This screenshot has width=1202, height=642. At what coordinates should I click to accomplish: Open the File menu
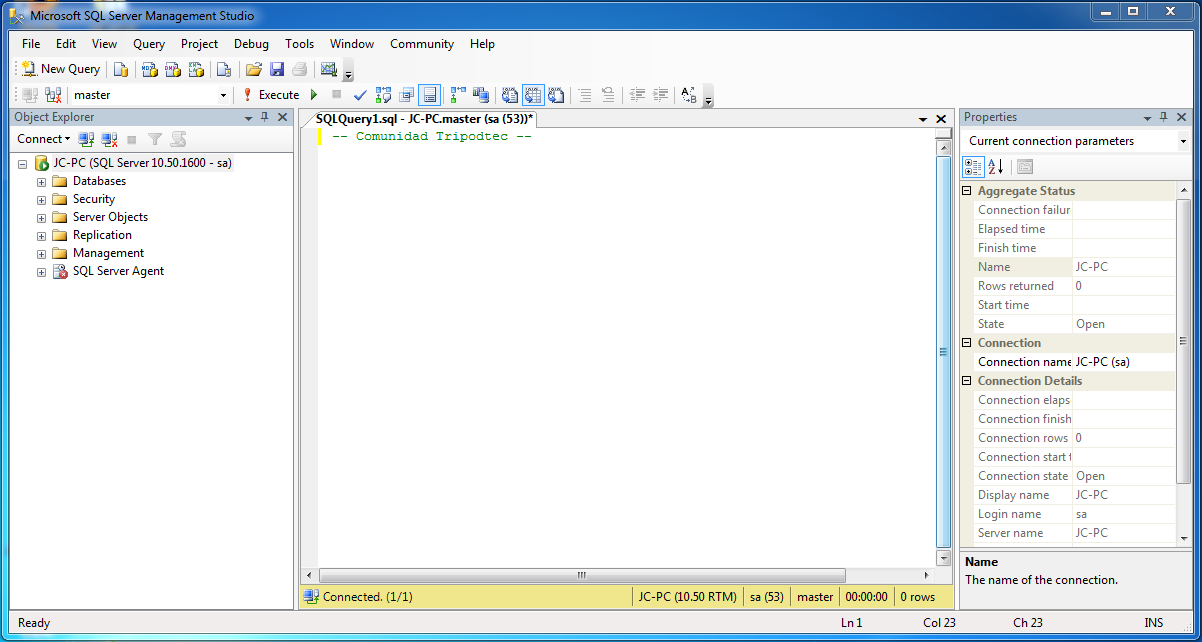[x=31, y=44]
